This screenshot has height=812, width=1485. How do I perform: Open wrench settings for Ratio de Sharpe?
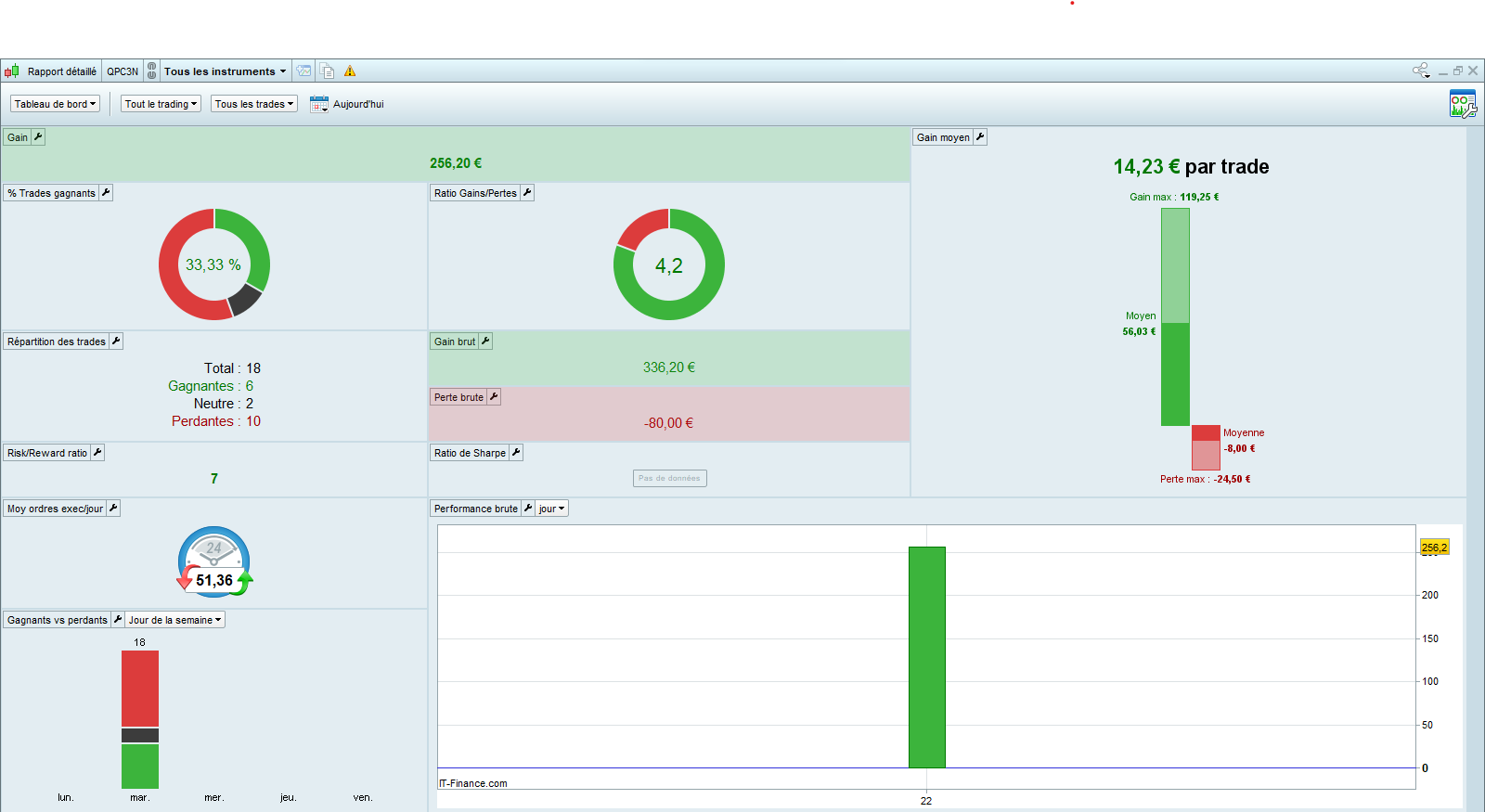point(516,453)
